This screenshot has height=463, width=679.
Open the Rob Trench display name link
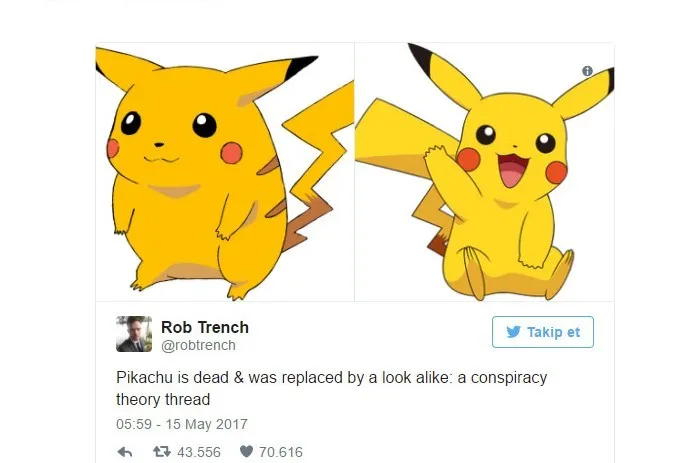click(205, 327)
